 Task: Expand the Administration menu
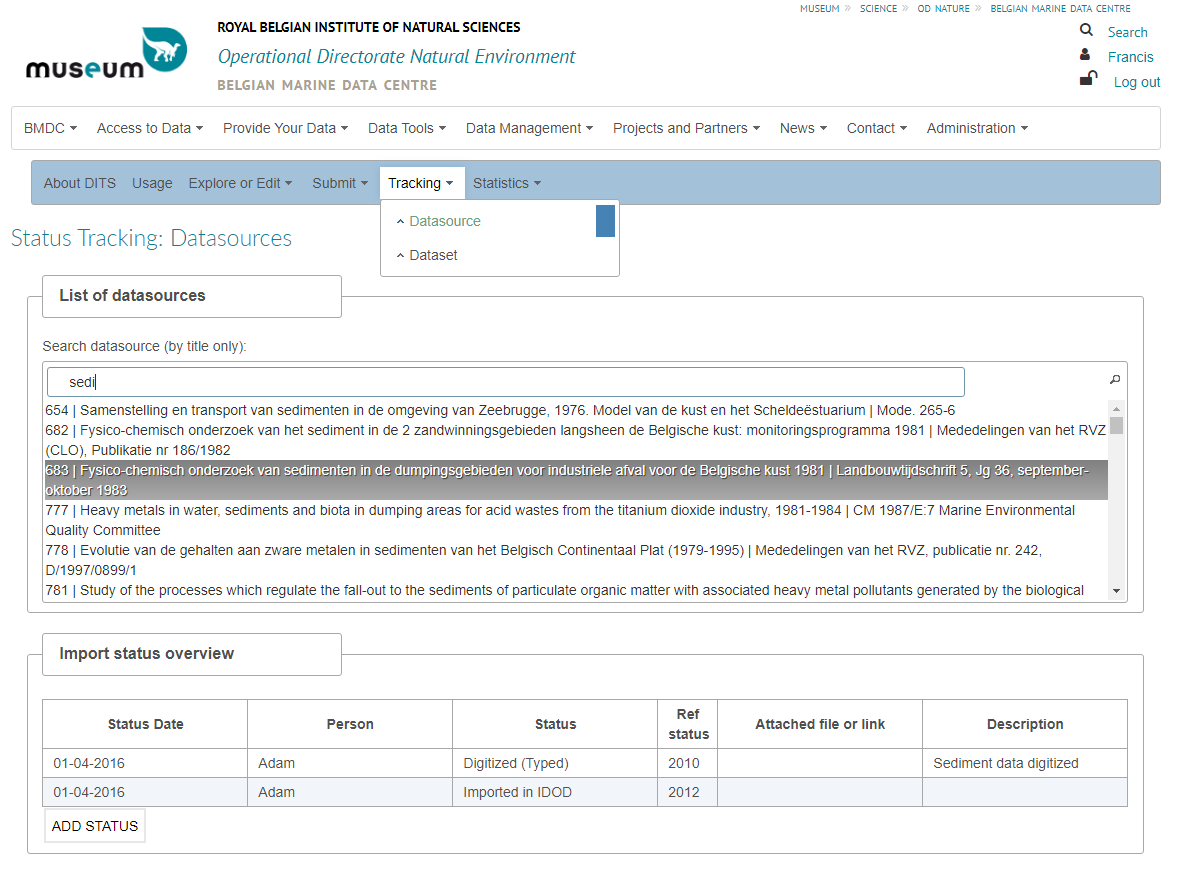pyautogui.click(x=977, y=128)
